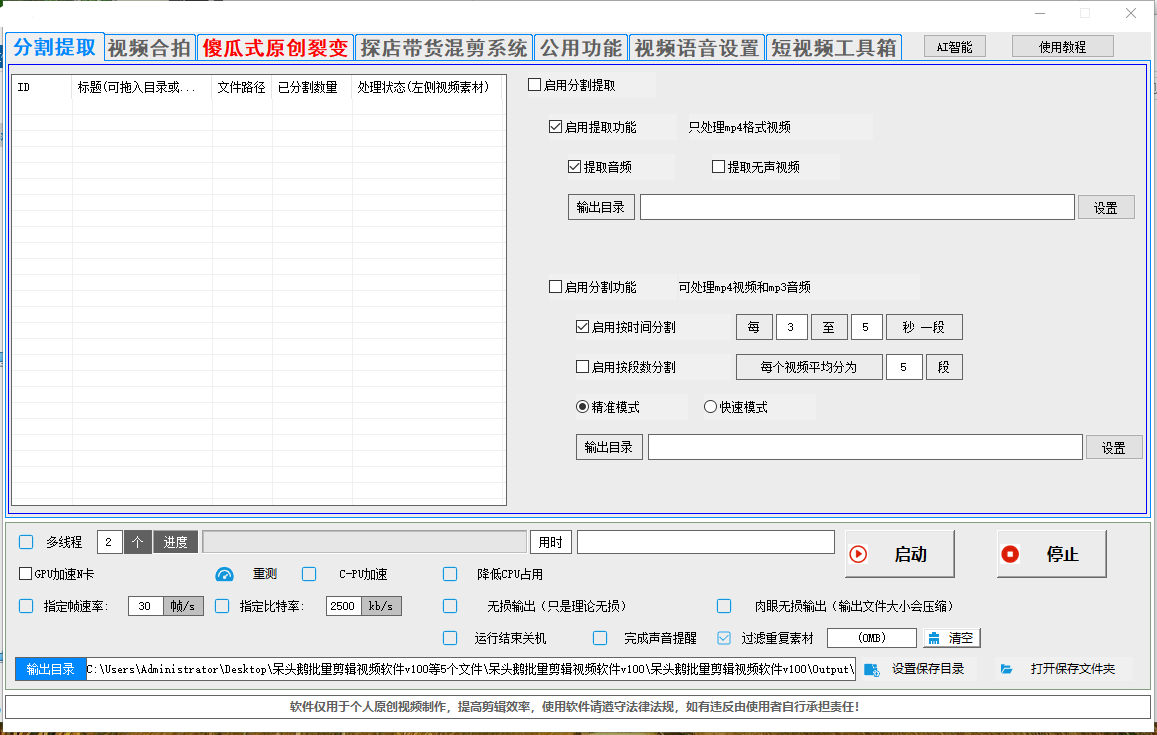Uncheck the 提取音频 checkbox

tap(575, 166)
